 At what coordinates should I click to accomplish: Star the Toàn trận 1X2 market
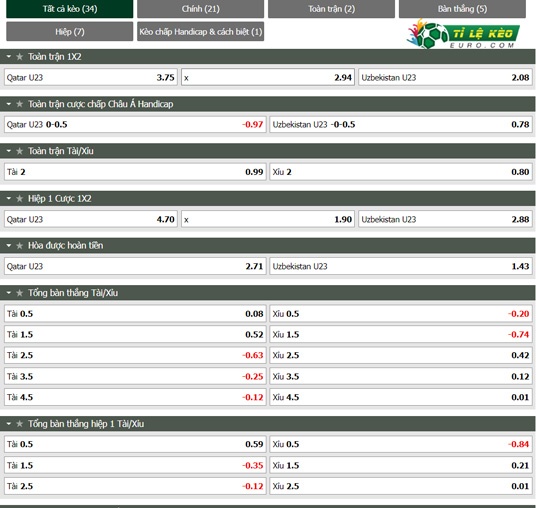(x=19, y=57)
